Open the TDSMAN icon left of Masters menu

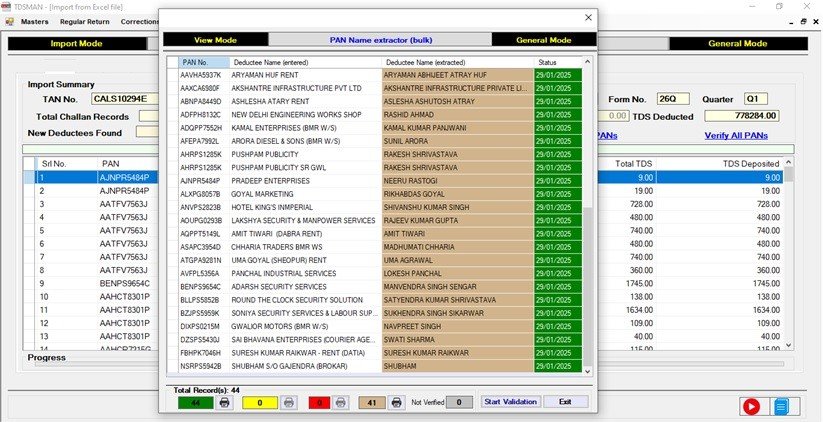pos(9,22)
